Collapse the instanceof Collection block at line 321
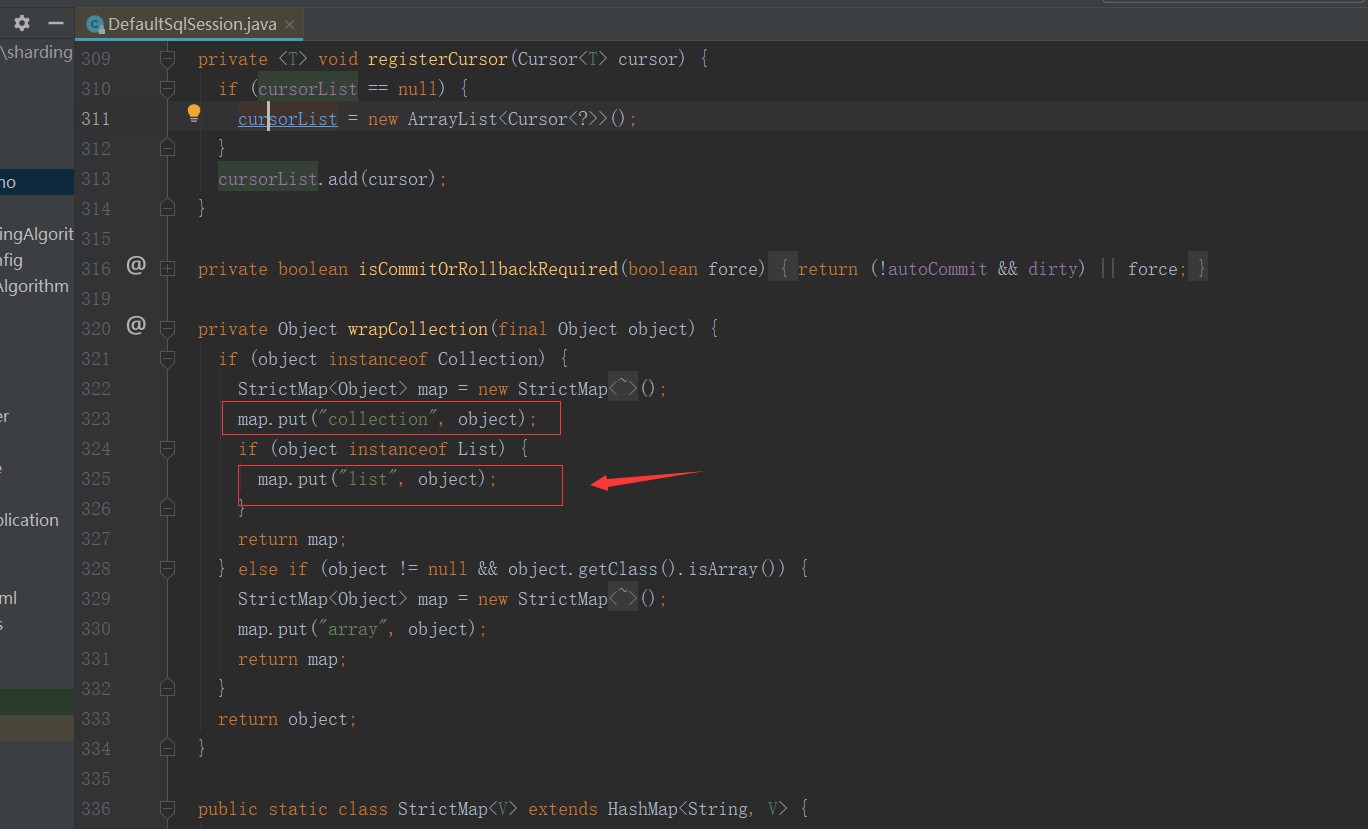The width and height of the screenshot is (1368, 829). coord(167,359)
